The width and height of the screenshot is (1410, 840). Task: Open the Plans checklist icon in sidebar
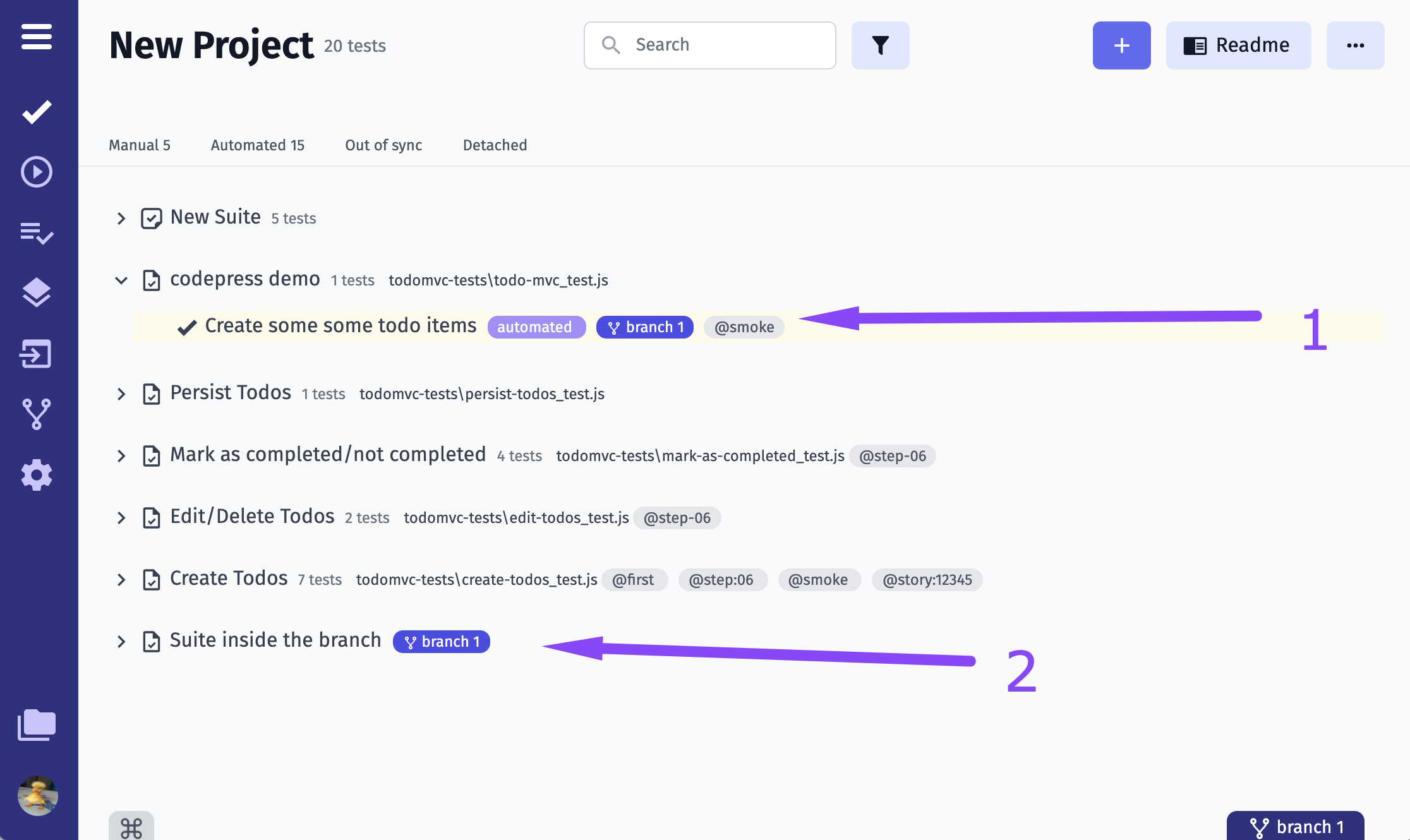point(37,232)
